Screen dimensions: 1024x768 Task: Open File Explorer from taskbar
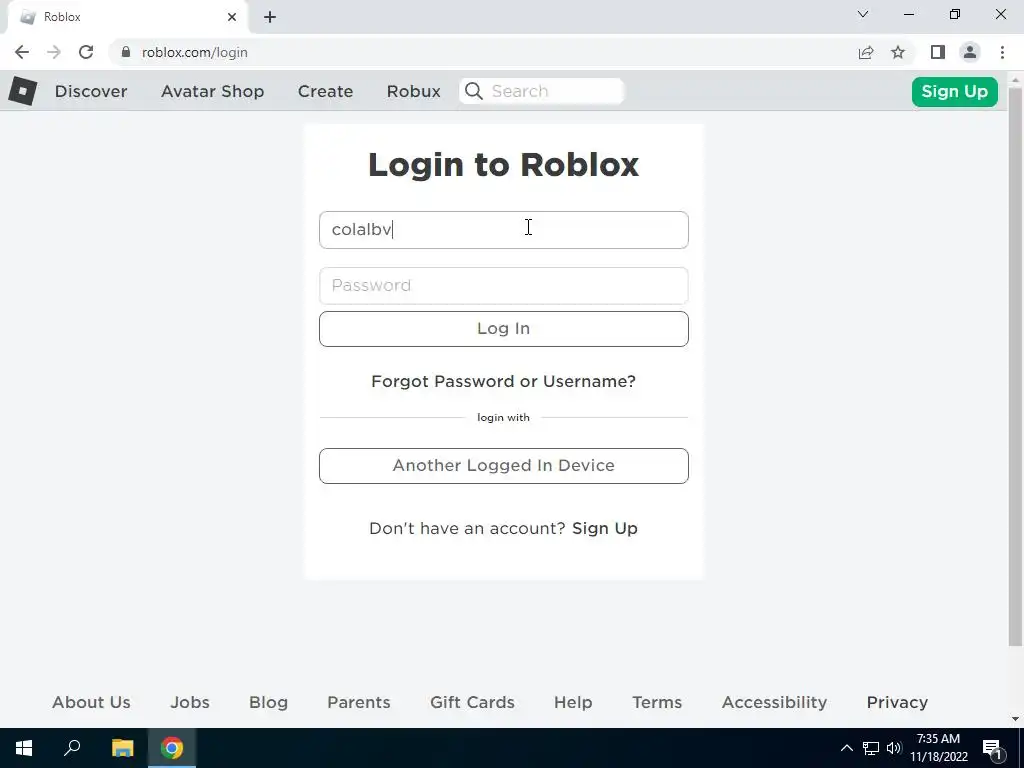(122, 748)
